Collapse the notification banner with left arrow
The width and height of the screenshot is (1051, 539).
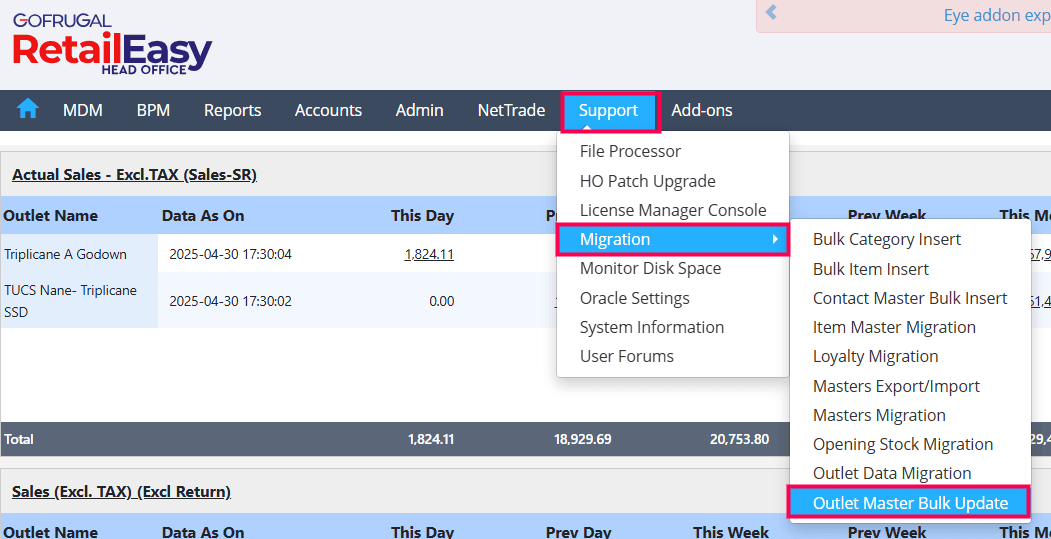coord(771,14)
